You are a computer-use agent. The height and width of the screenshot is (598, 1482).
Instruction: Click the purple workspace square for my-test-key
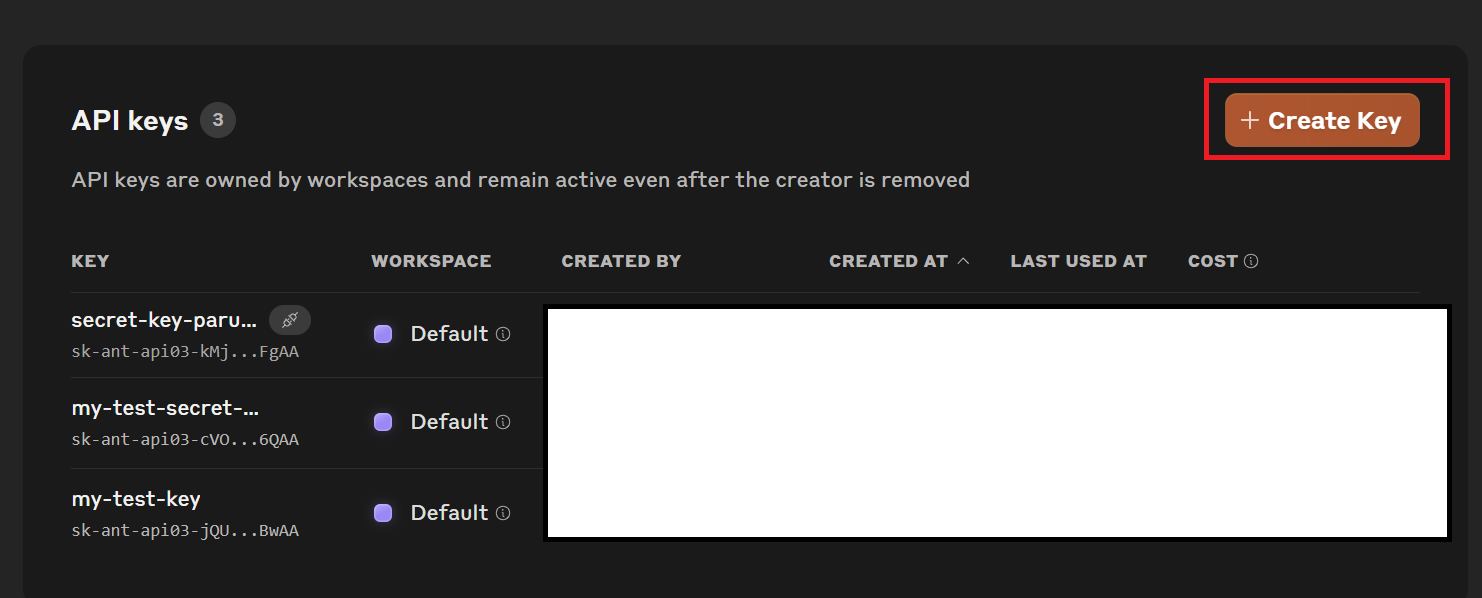point(383,513)
